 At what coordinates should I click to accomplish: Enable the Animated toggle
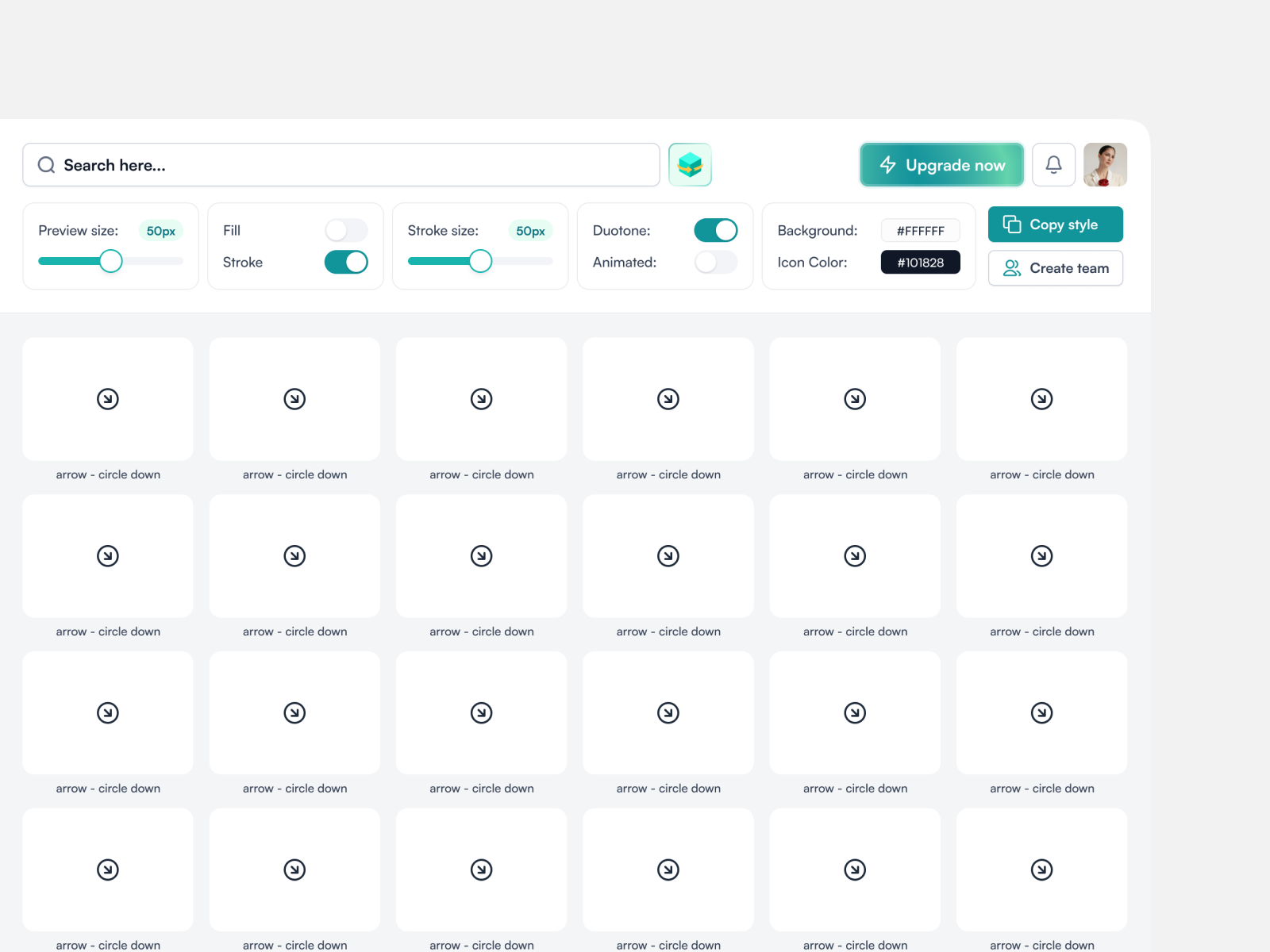point(715,262)
